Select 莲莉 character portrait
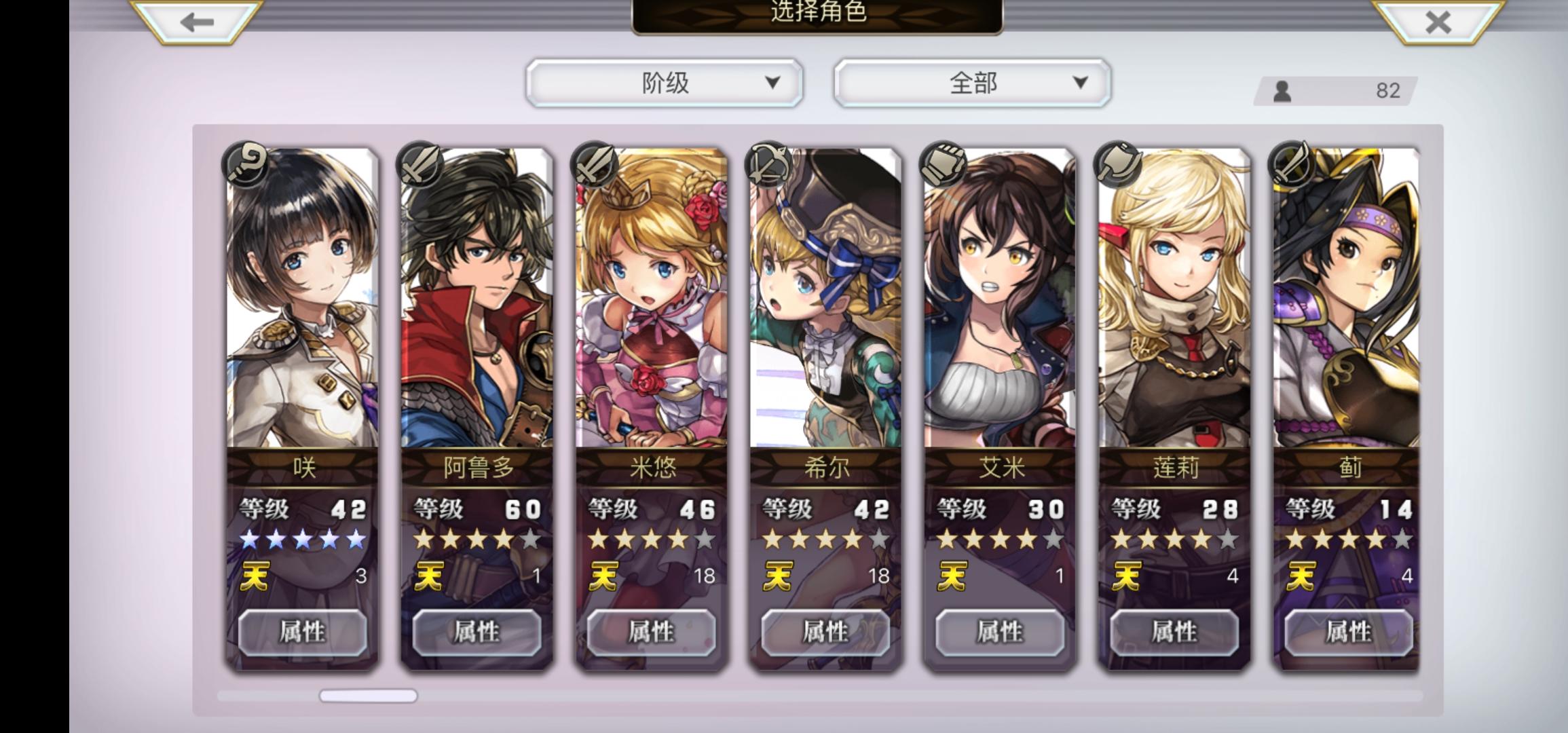 click(x=1174, y=299)
